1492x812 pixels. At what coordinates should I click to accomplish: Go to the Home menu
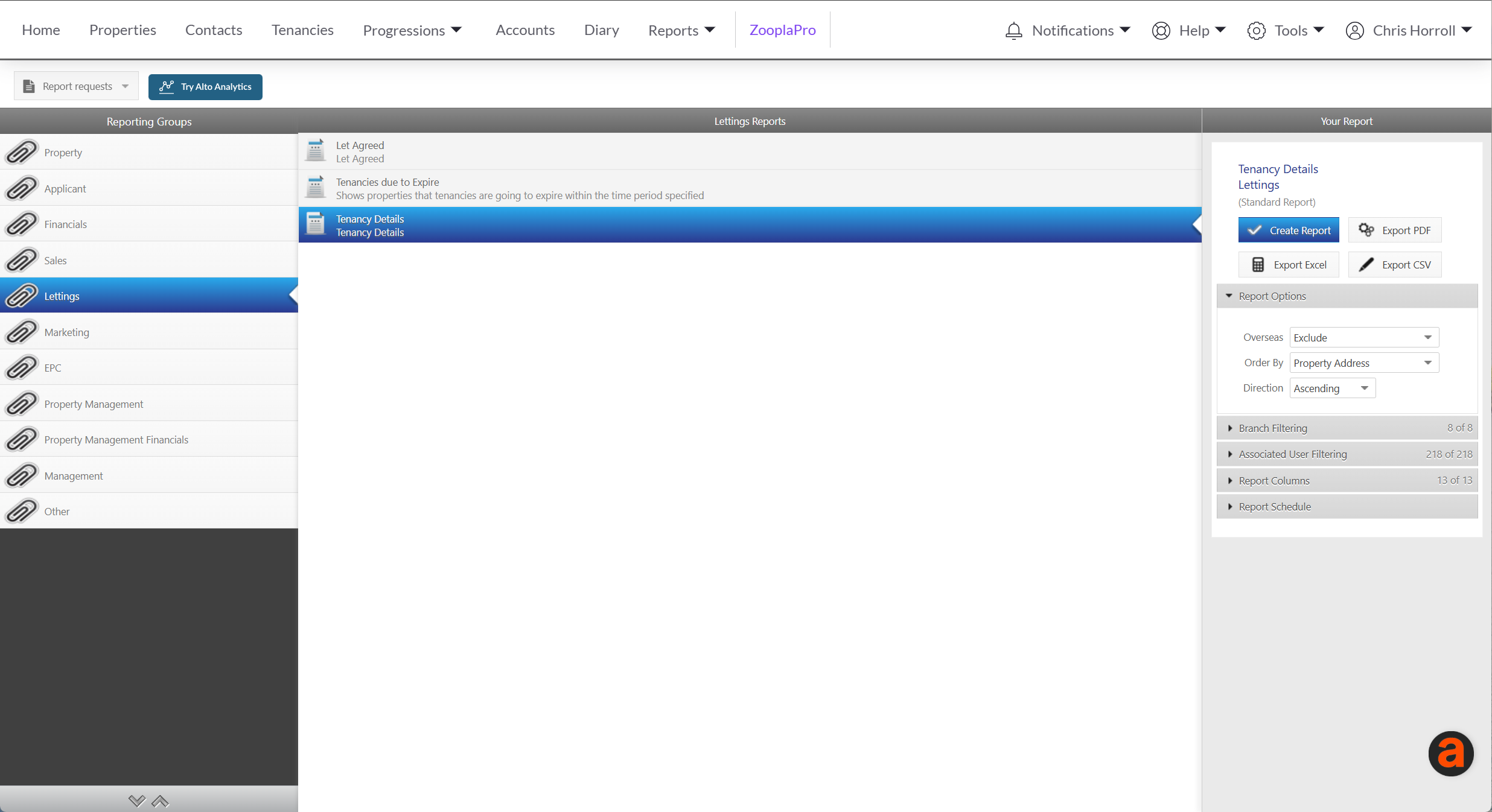coord(41,30)
